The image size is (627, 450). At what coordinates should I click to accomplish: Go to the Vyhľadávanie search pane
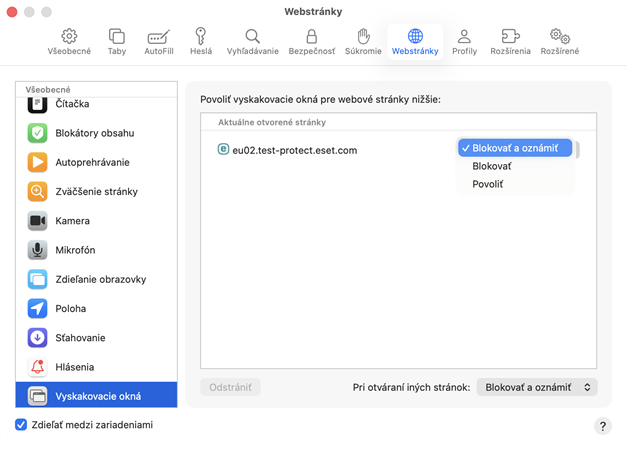(252, 41)
